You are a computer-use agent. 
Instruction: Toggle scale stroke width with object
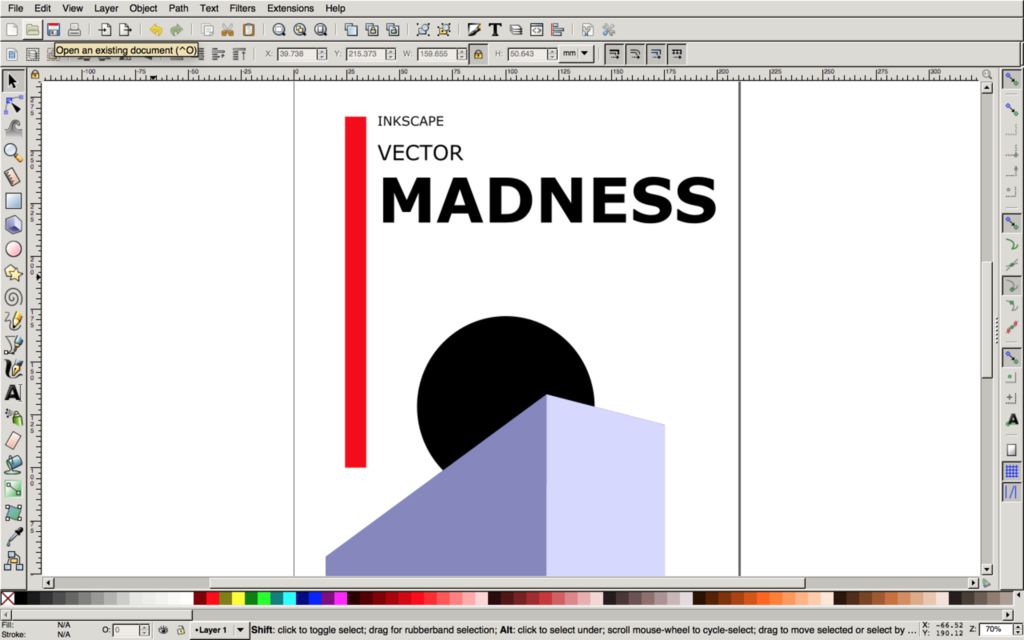point(614,54)
